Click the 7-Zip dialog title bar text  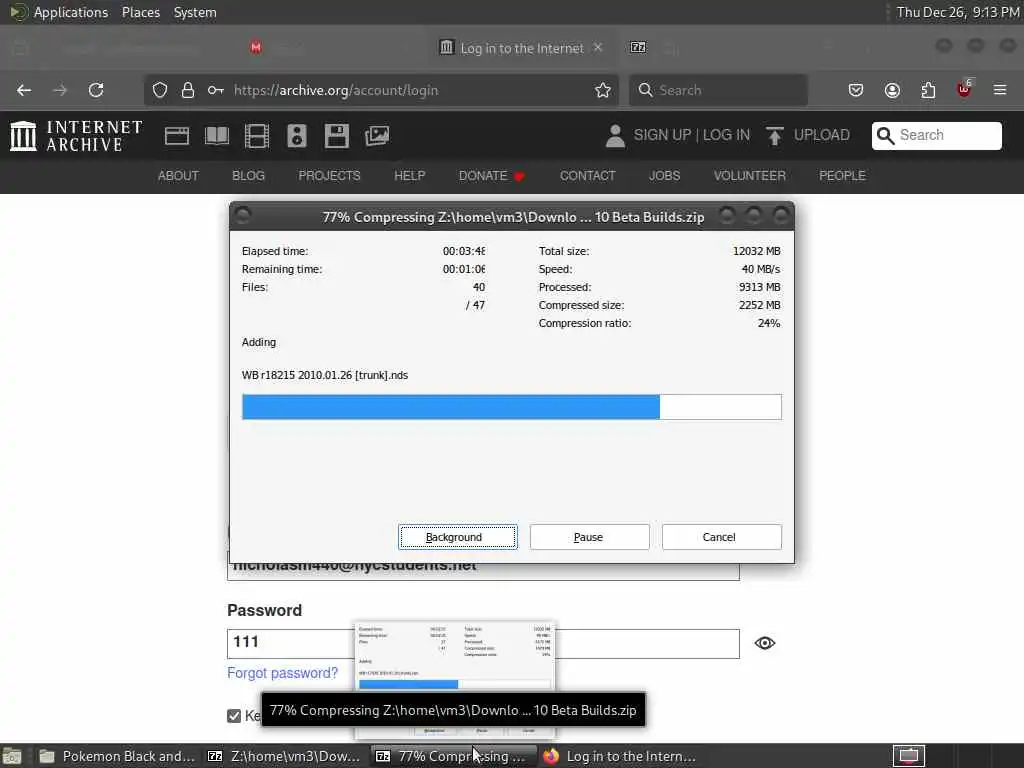(x=513, y=217)
